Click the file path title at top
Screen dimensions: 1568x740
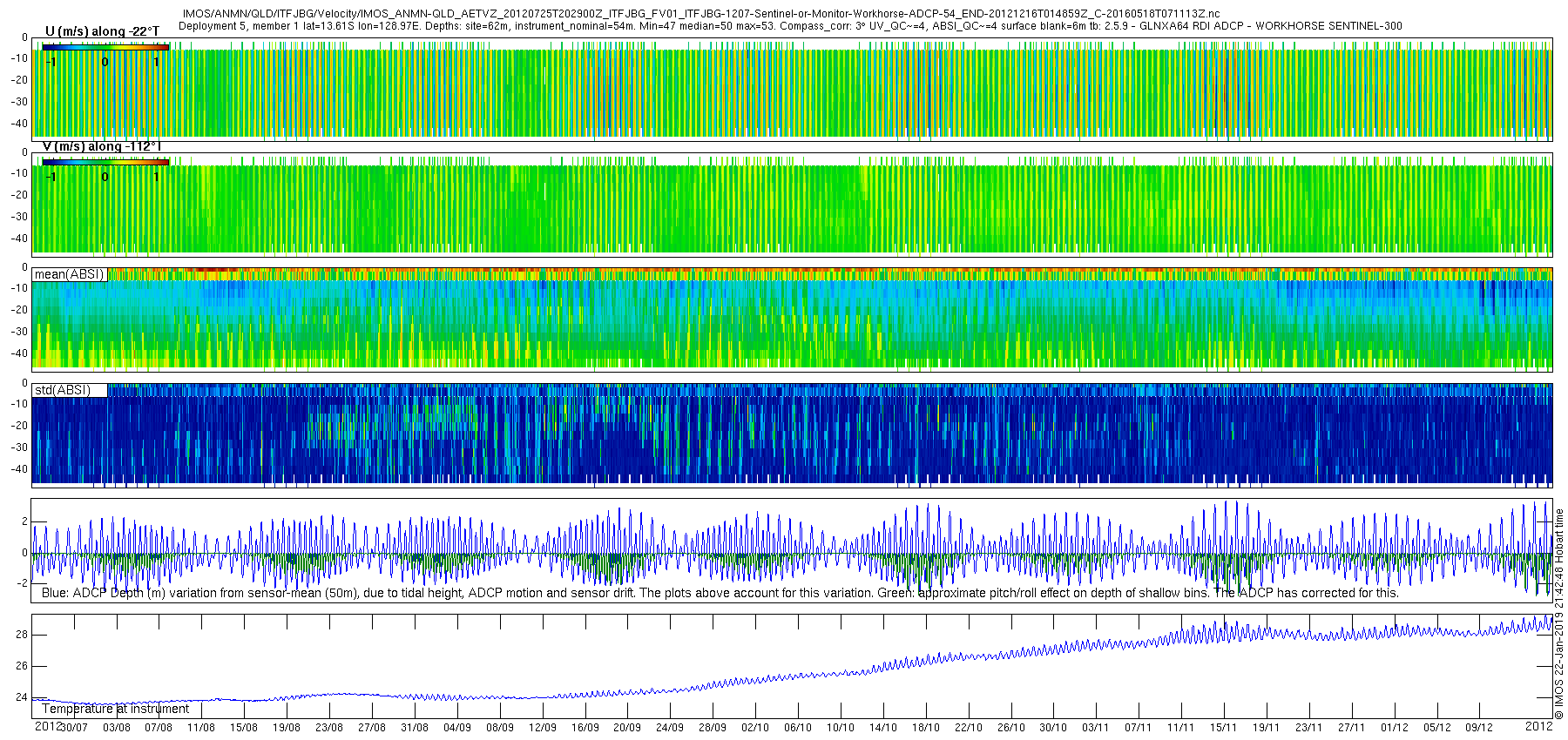(x=701, y=14)
